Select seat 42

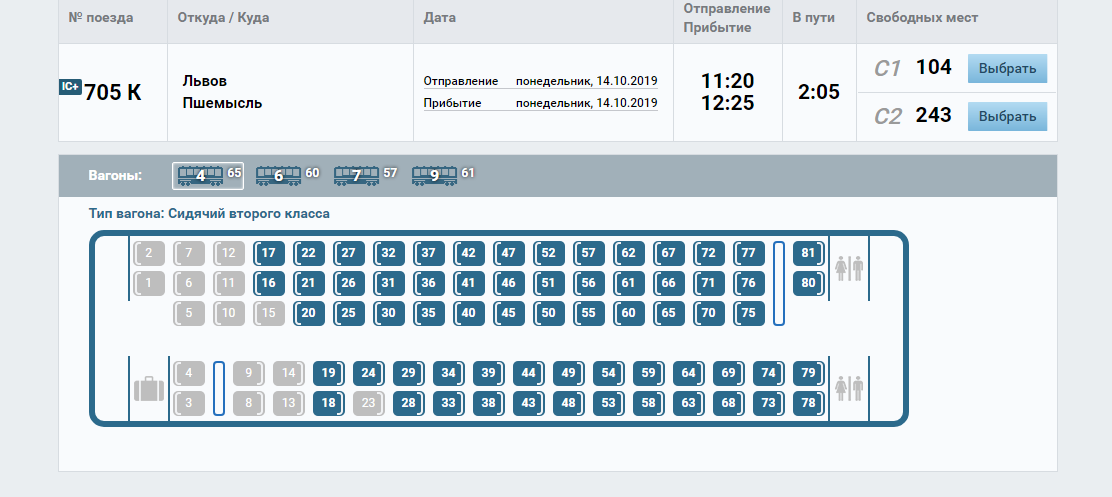point(469,253)
